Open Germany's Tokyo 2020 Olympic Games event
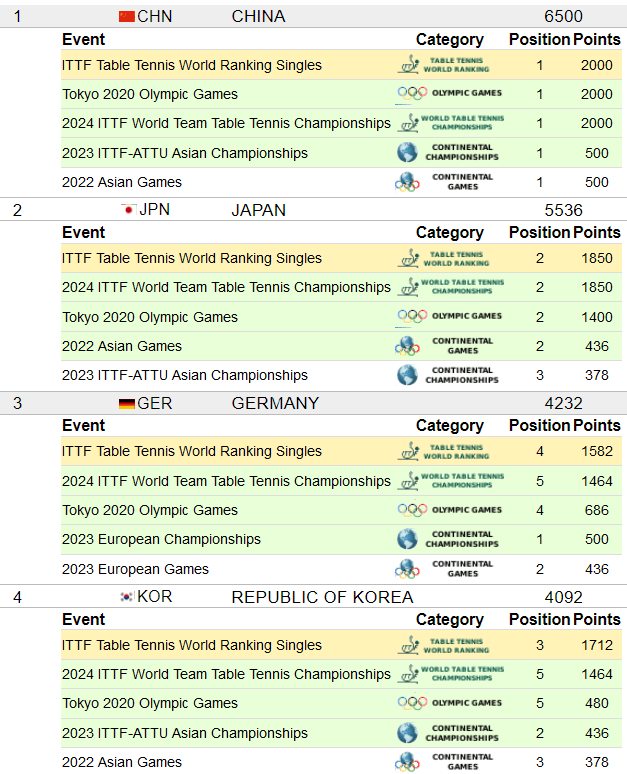The image size is (627, 774). pos(150,510)
